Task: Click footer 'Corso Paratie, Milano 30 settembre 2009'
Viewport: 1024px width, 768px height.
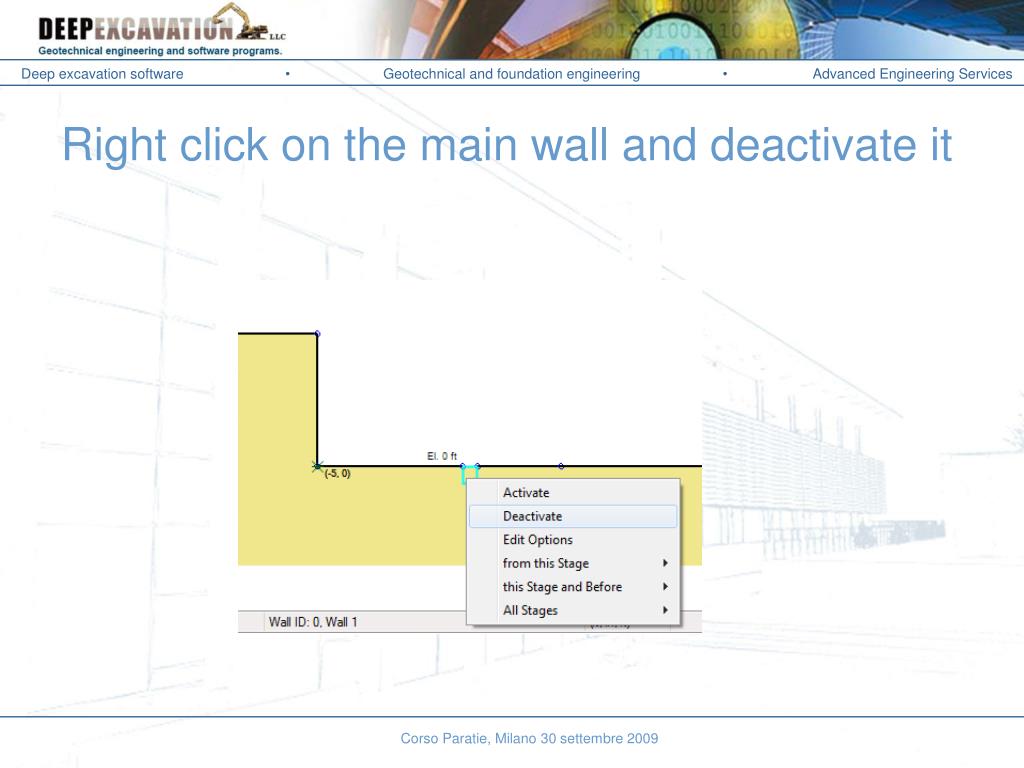Action: tap(529, 738)
